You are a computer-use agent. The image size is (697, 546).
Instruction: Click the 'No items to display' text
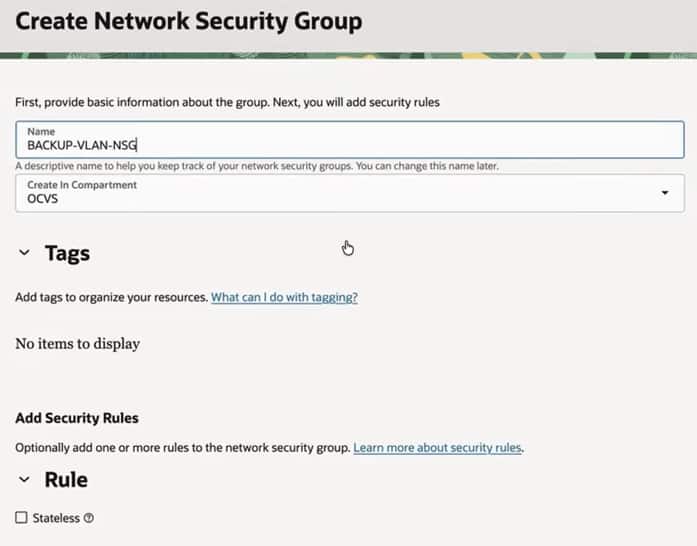pos(78,344)
